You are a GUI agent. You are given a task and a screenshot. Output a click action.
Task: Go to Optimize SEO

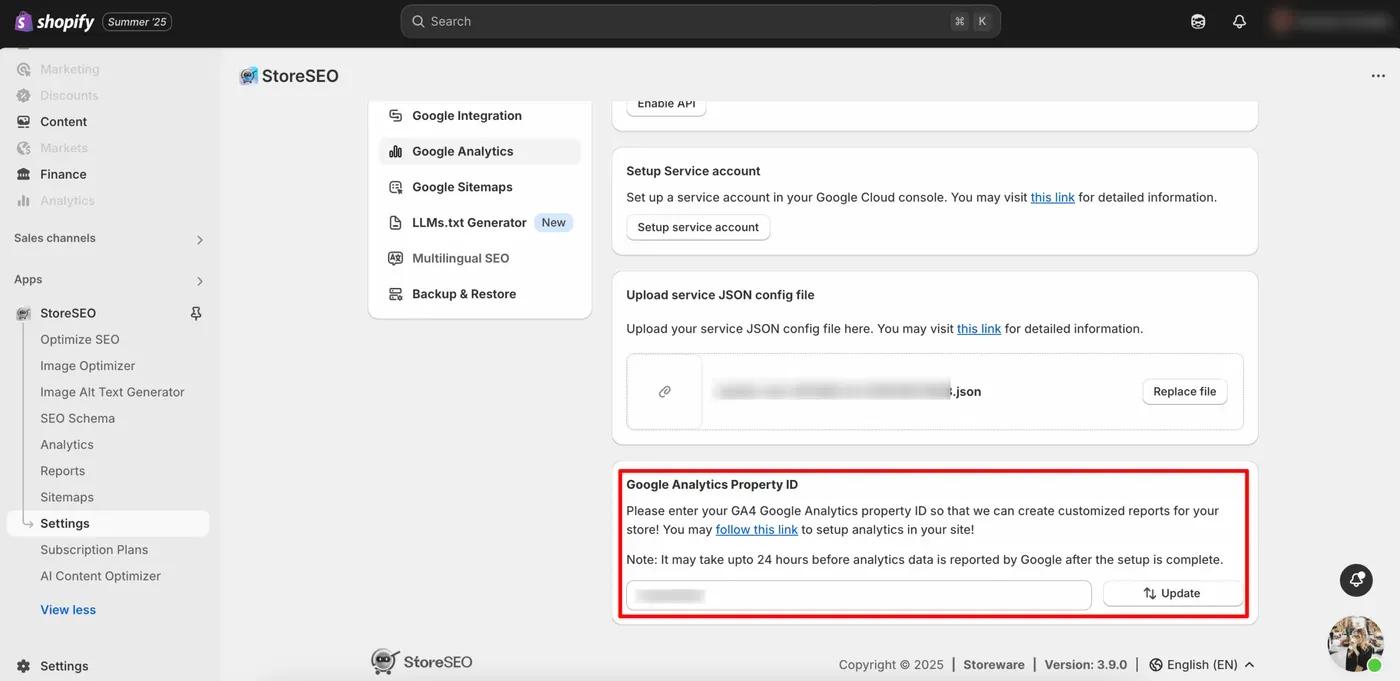(80, 339)
